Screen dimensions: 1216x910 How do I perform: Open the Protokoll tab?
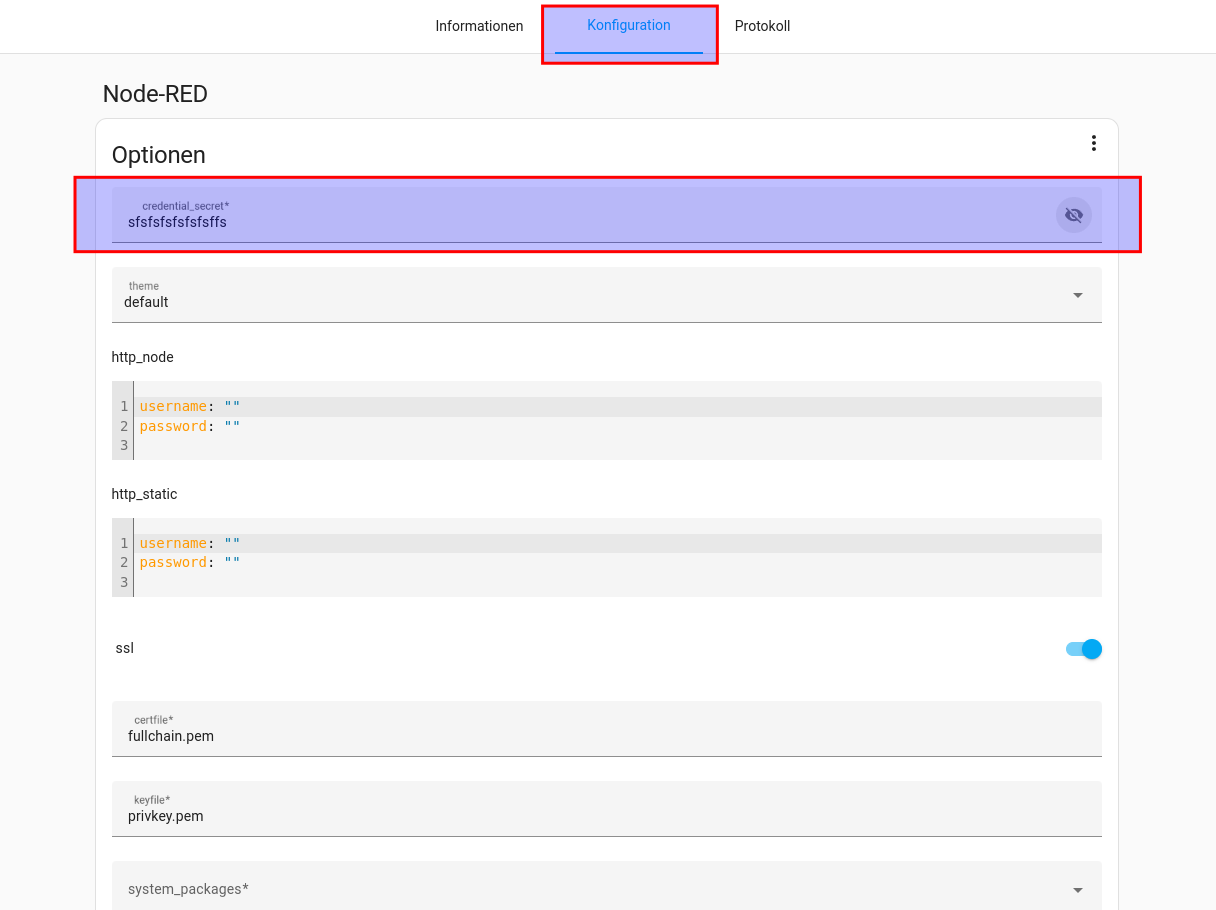click(x=762, y=26)
